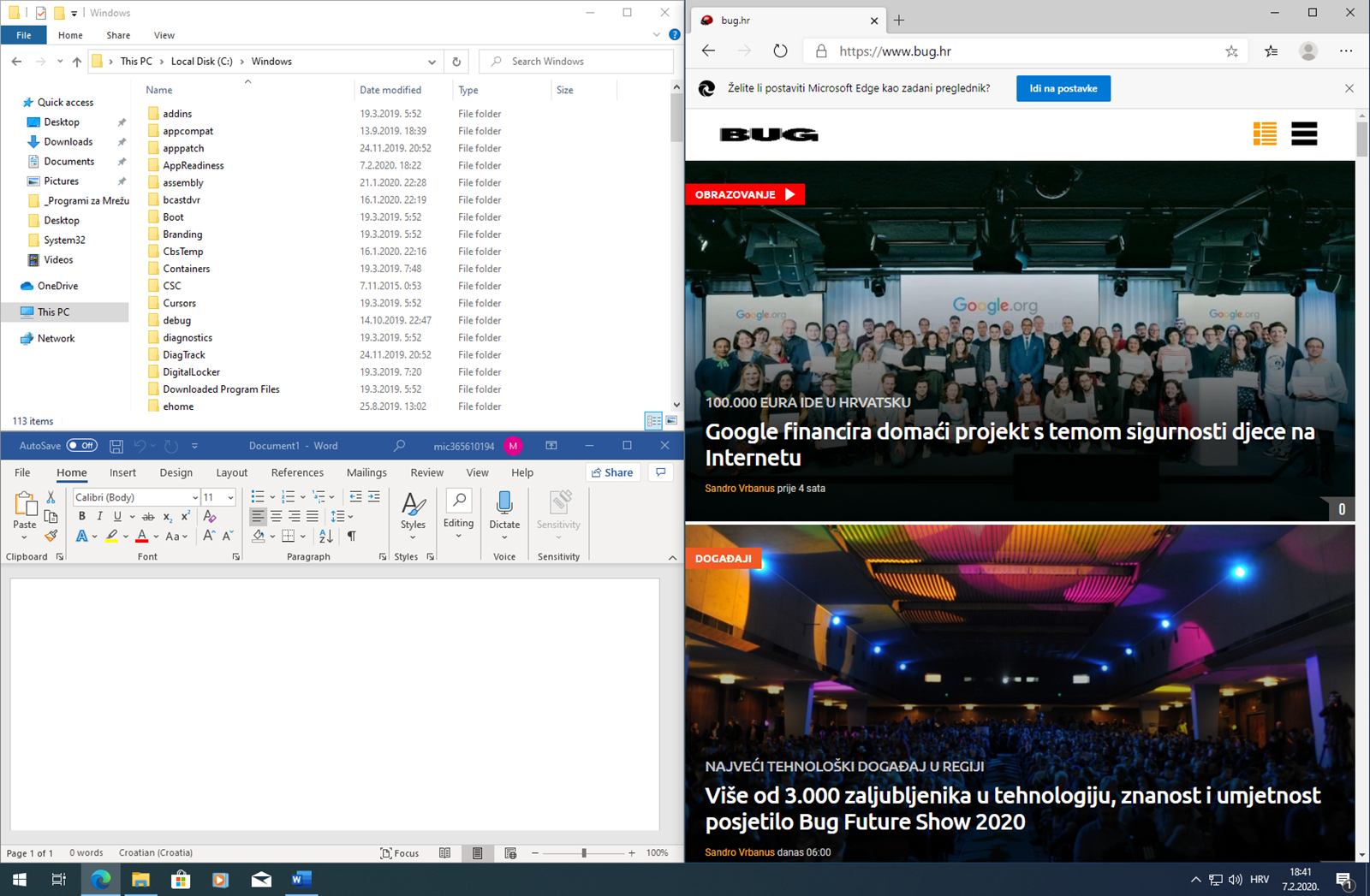Viewport: 1370px width, 896px height.
Task: Apply strikethrough formatting in Word ribbon
Action: pos(148,517)
